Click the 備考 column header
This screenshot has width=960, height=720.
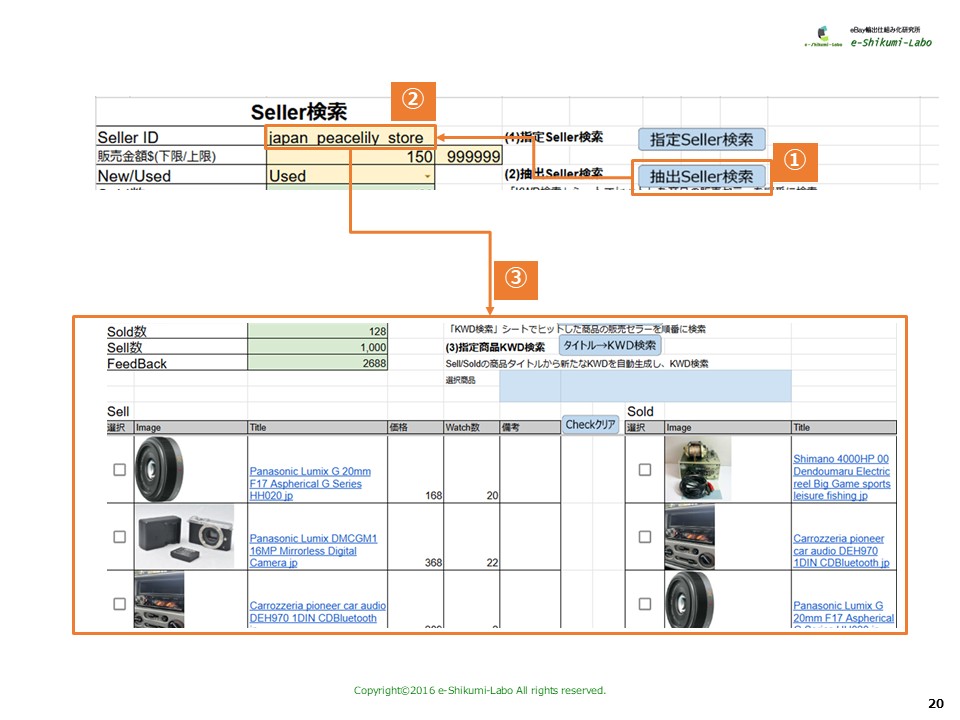(x=530, y=427)
